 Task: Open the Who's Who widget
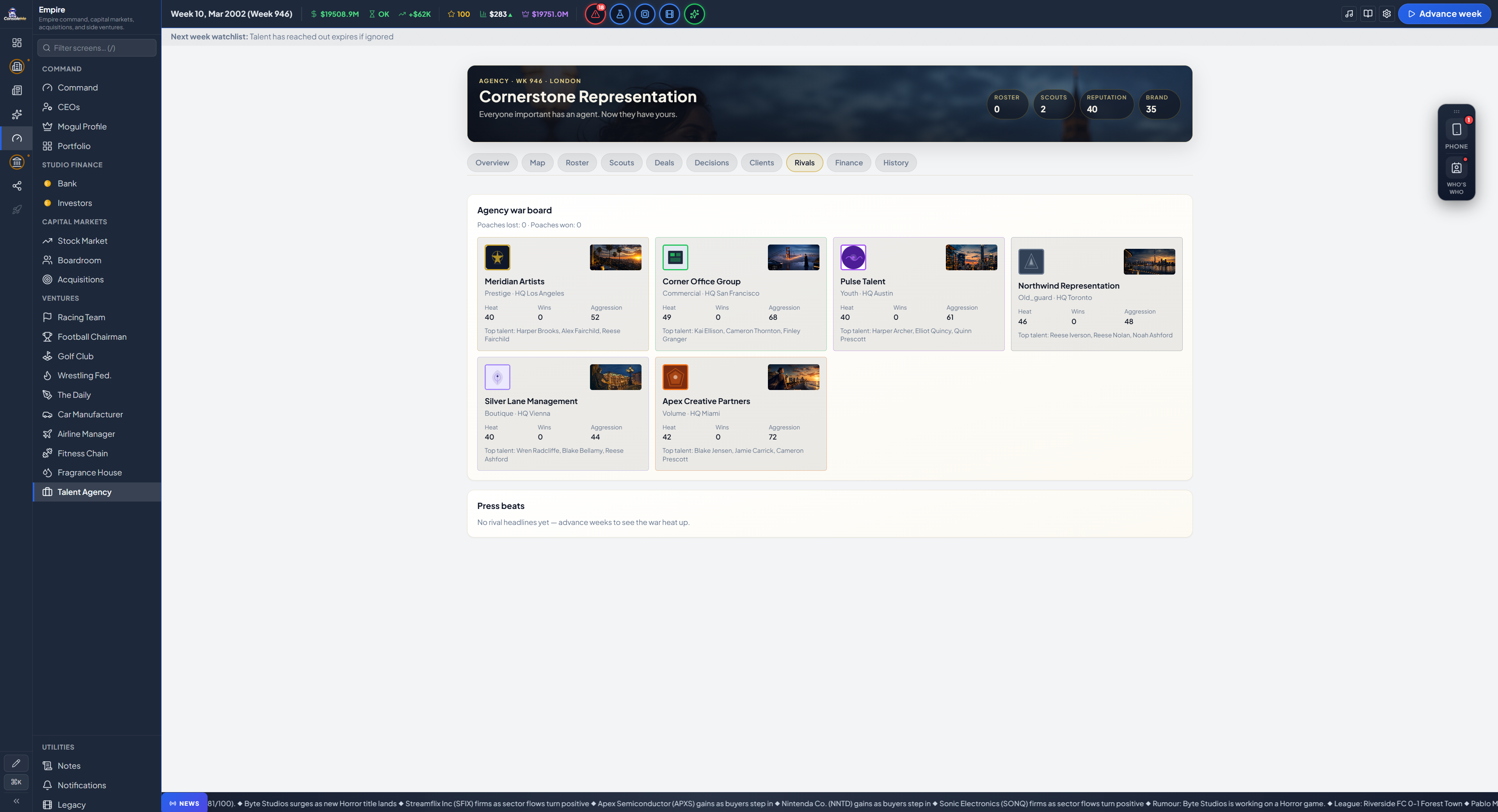coord(1456,176)
